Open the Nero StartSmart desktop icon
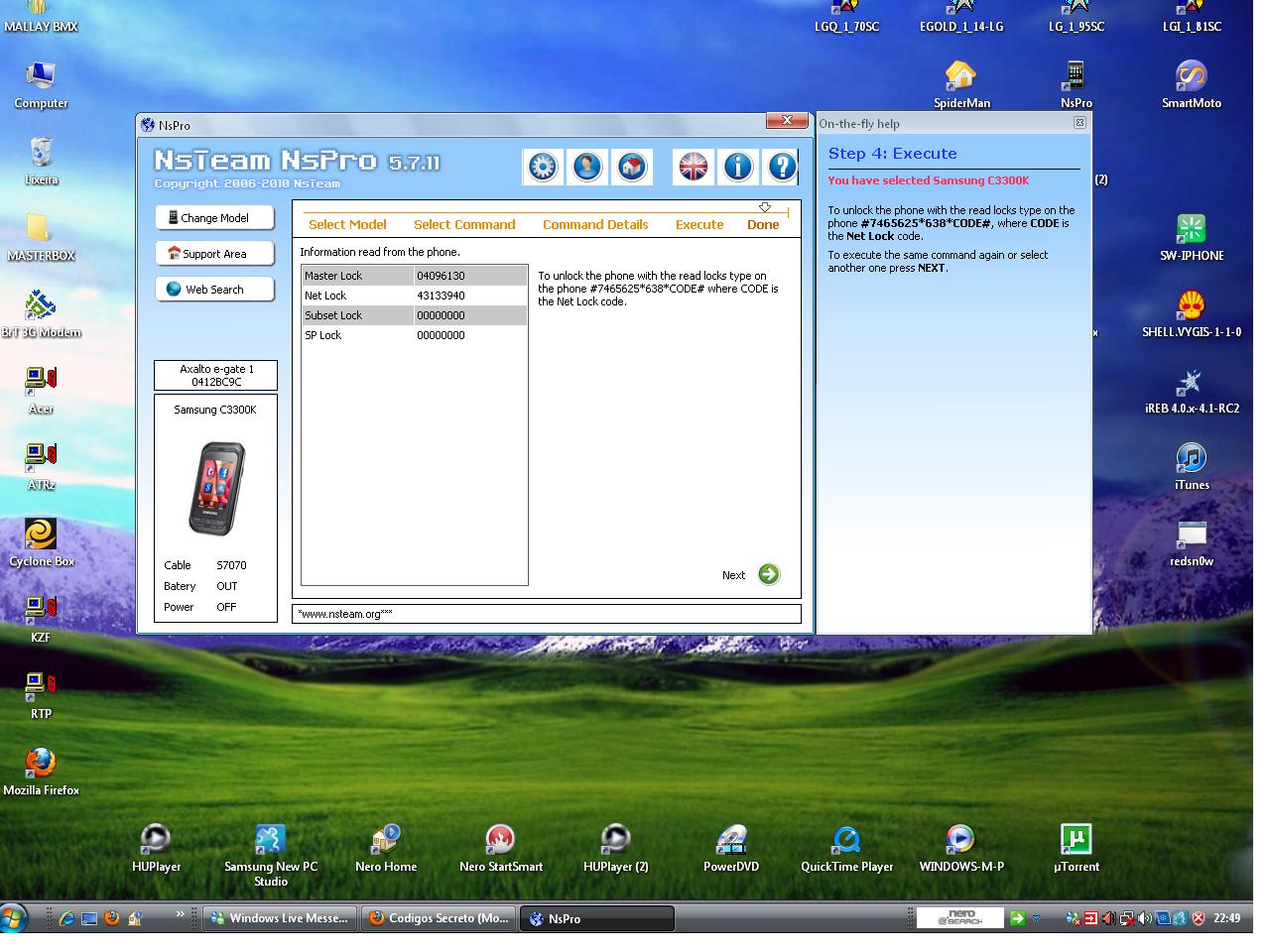This screenshot has height=952, width=1270. click(501, 848)
